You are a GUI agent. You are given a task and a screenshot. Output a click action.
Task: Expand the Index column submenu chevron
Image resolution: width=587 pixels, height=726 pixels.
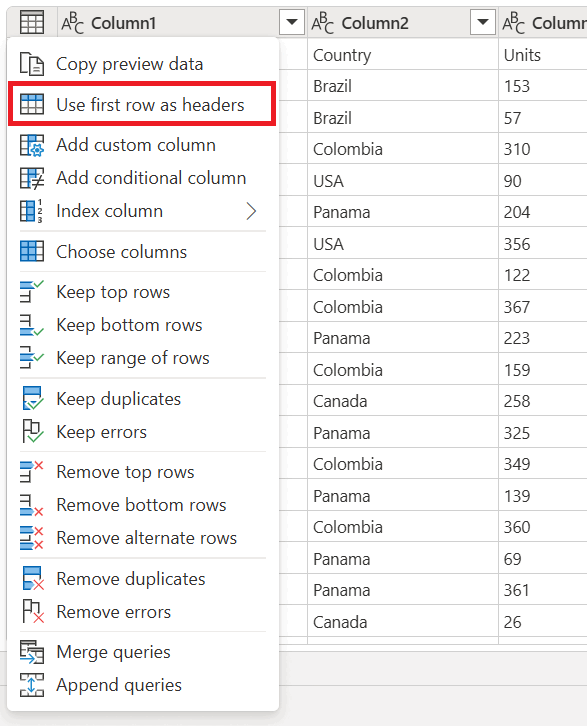tap(251, 211)
